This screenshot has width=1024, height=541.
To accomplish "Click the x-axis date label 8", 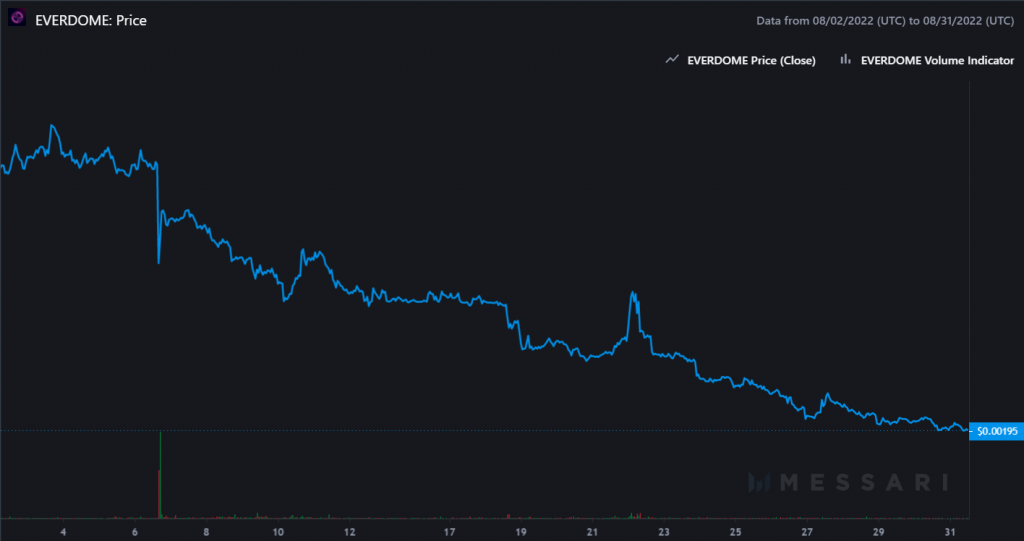I will point(206,531).
